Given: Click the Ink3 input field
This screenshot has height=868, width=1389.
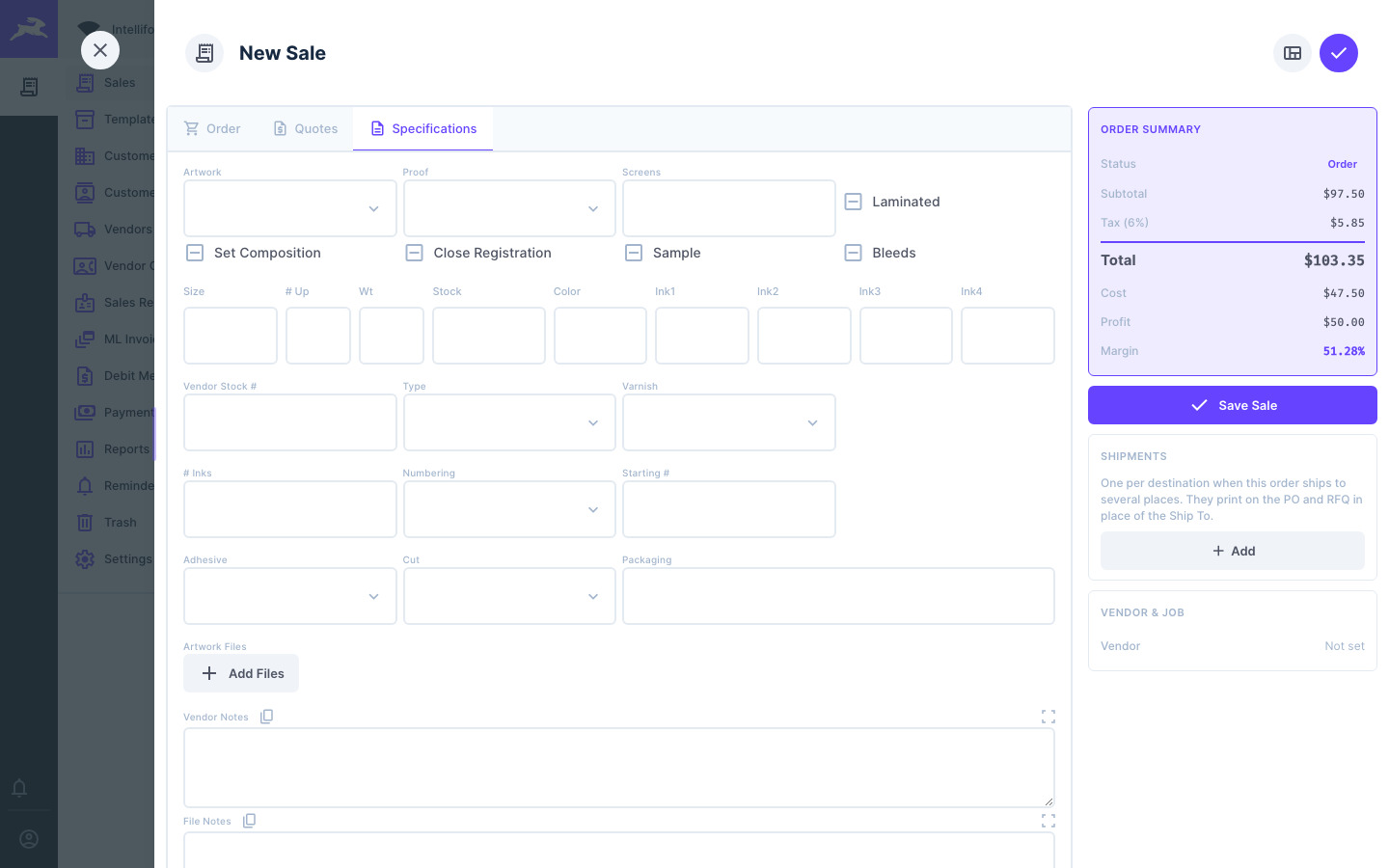Looking at the screenshot, I should [x=906, y=336].
